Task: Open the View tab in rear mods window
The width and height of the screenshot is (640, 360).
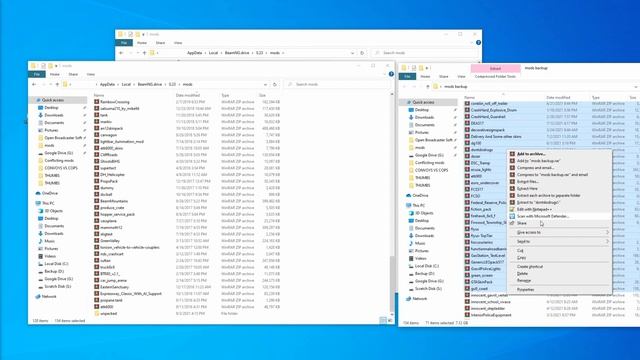Action: pos(178,43)
